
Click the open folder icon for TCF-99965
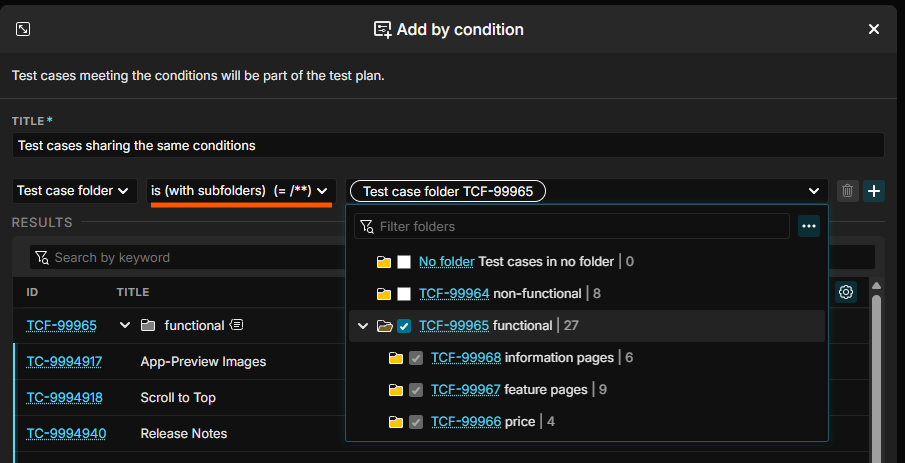[x=383, y=326]
